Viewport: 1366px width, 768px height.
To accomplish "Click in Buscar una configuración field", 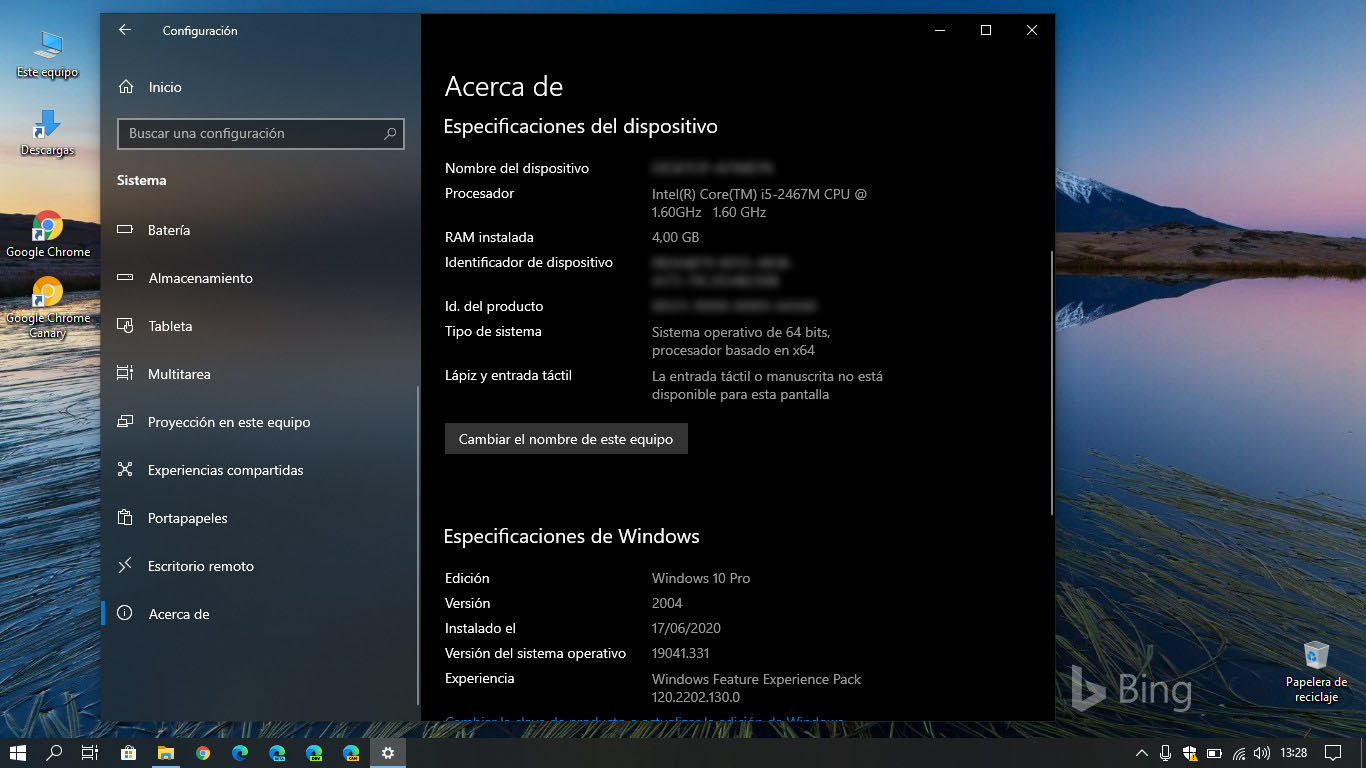I will (x=261, y=133).
